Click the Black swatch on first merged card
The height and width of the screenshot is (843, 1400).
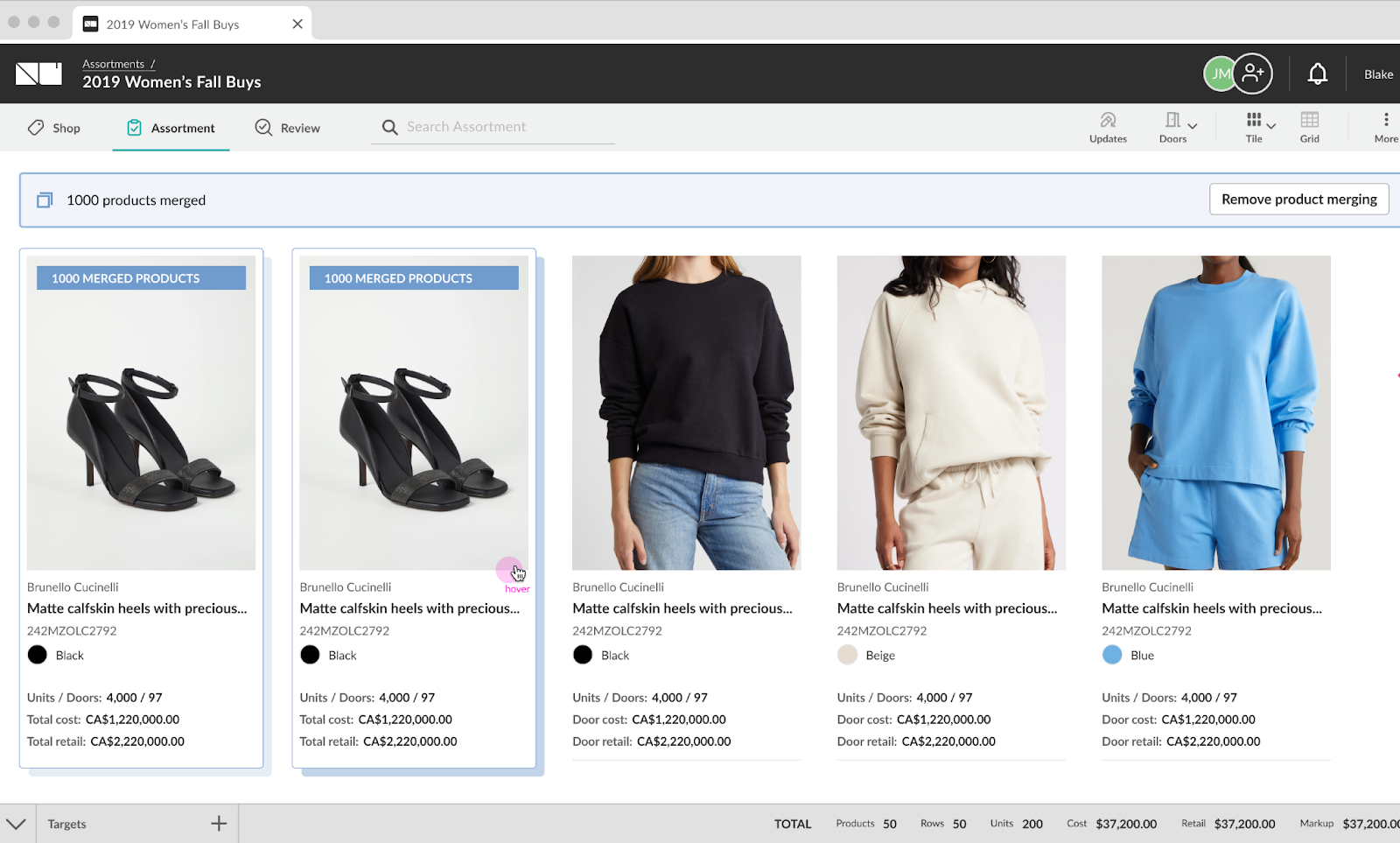38,655
